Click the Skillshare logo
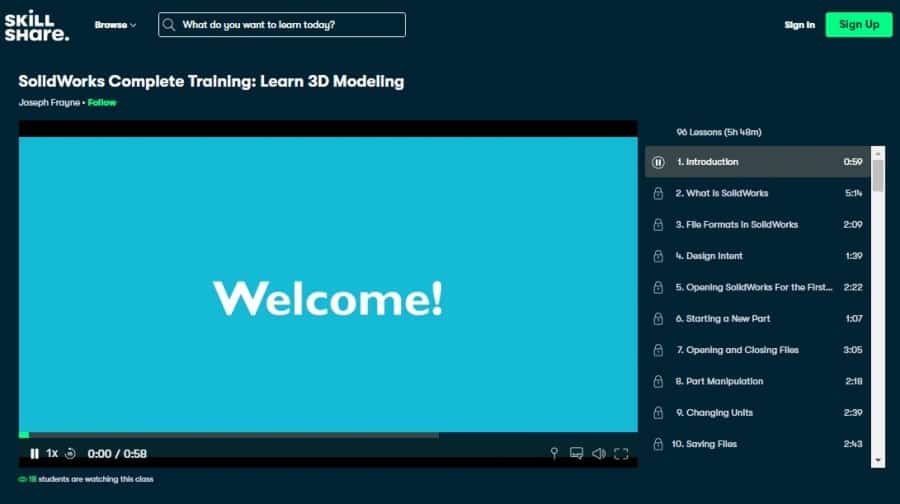 point(37,25)
